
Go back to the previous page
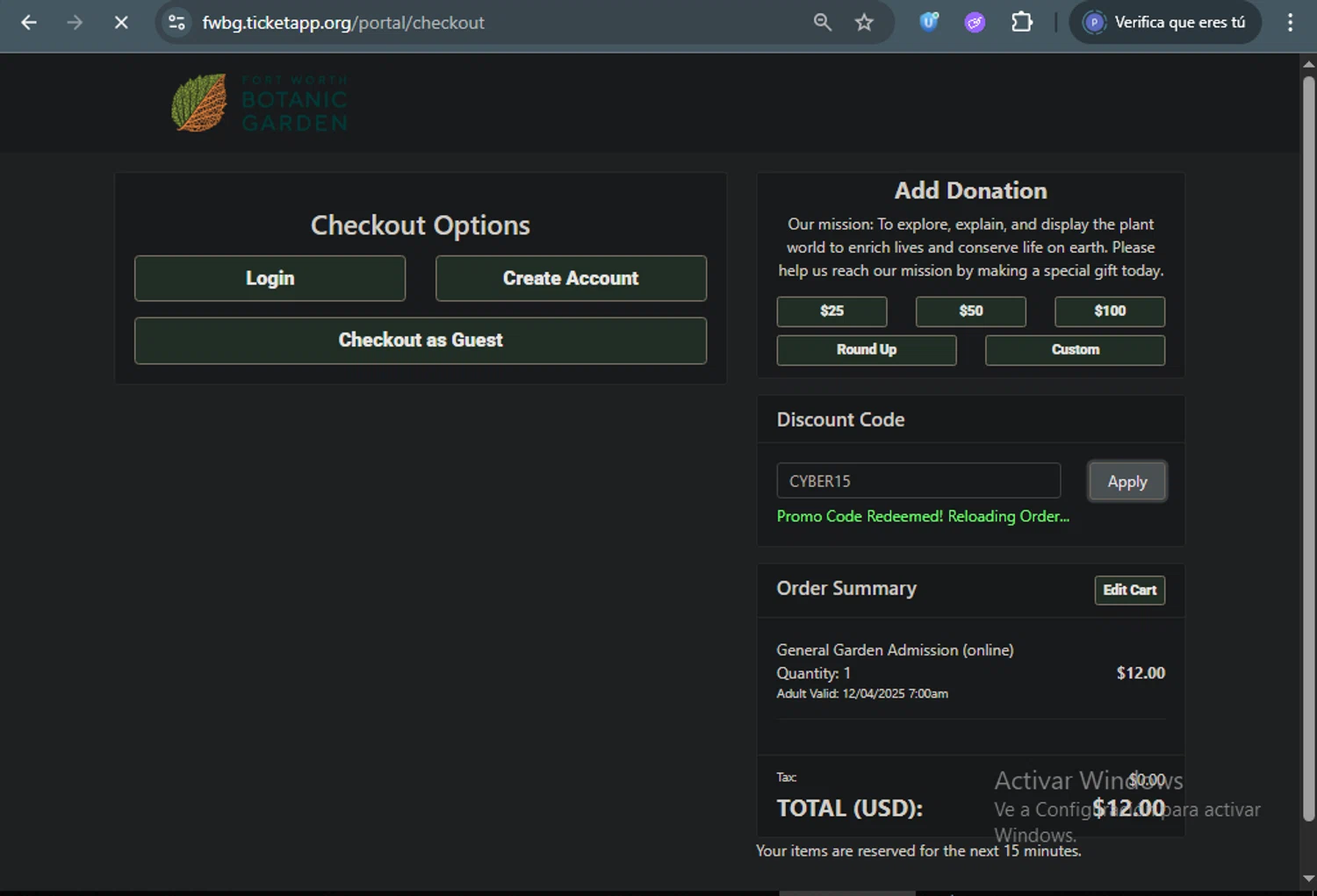tap(29, 23)
